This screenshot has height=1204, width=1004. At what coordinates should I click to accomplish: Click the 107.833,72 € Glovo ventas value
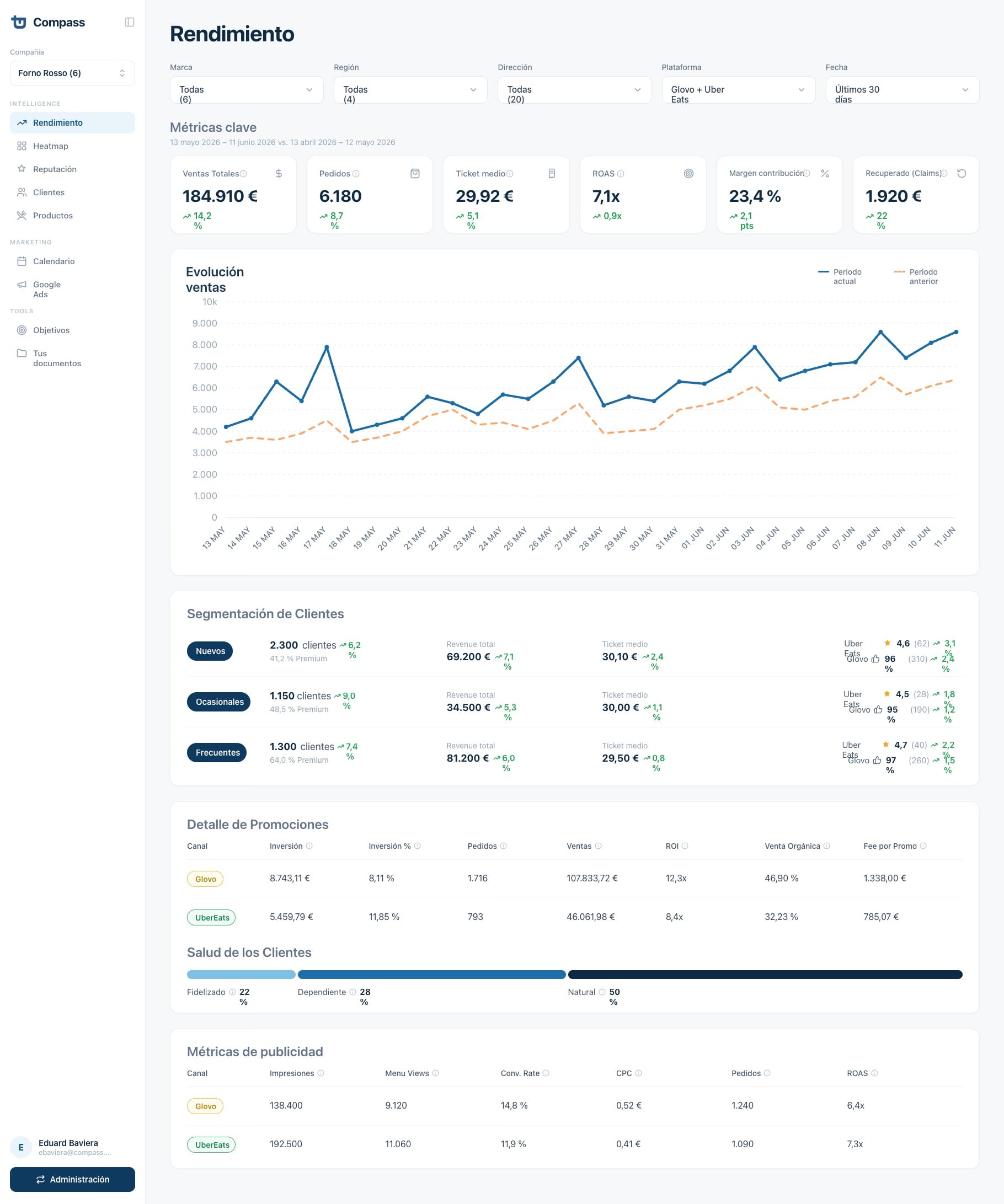tap(592, 879)
